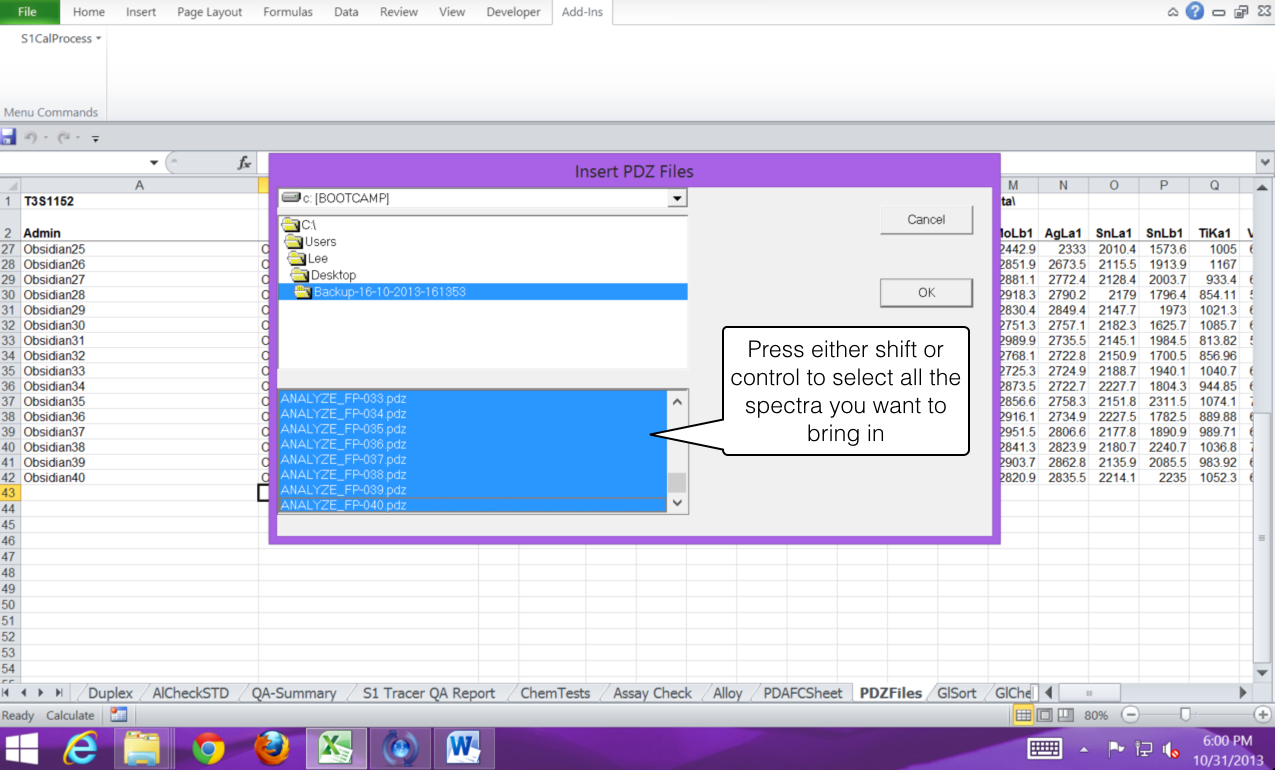Adjust the zoom slider handle
Viewport: 1280px width, 770px height.
click(x=1185, y=715)
